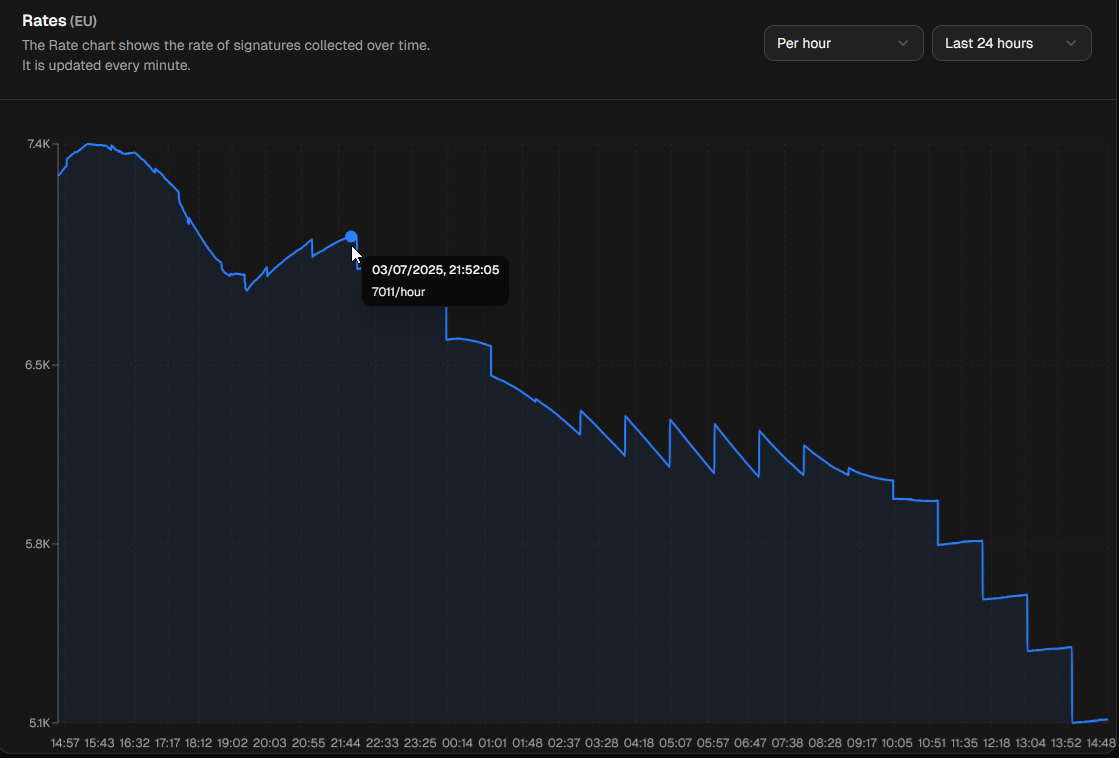Click the 20:03 x-axis label
1119x758 pixels.
tap(270, 743)
